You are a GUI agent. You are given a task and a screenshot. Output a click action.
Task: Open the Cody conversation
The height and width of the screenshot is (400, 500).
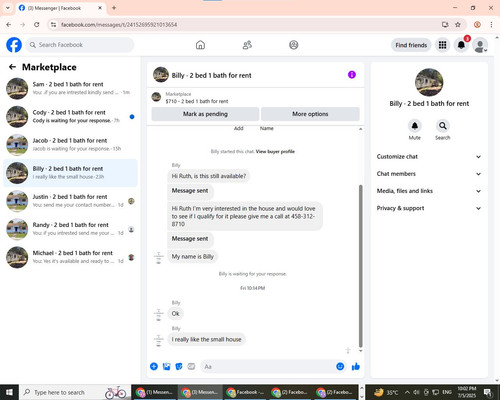[x=70, y=117]
